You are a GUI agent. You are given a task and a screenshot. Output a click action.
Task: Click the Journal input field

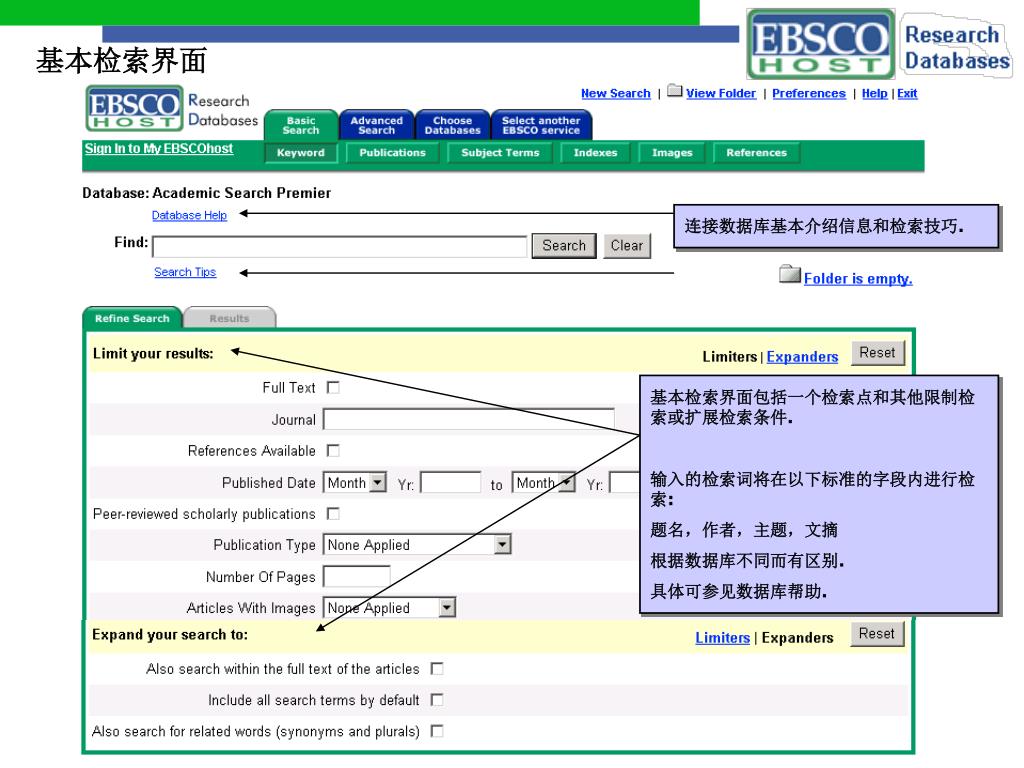coord(469,419)
